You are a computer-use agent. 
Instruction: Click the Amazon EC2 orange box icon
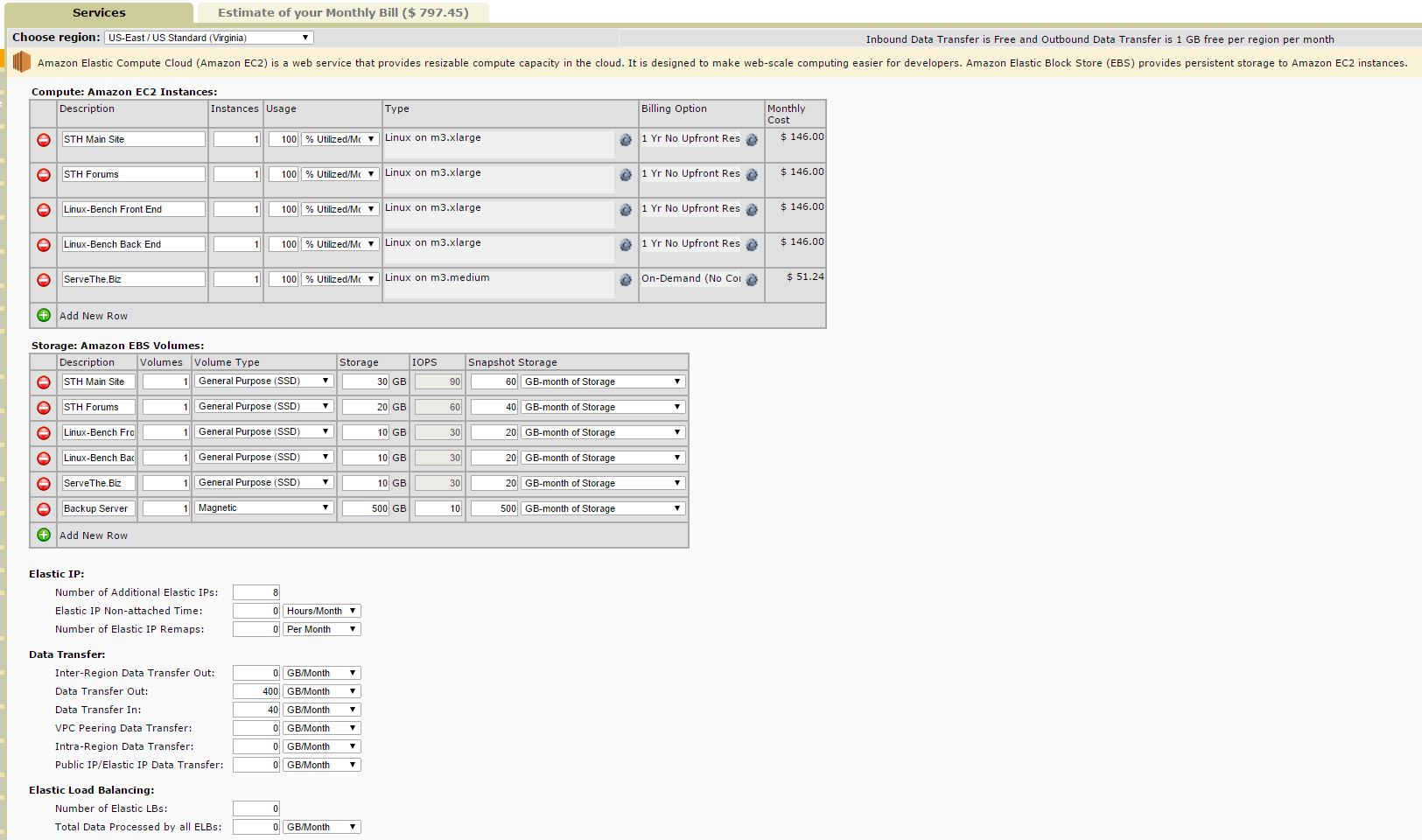(21, 62)
